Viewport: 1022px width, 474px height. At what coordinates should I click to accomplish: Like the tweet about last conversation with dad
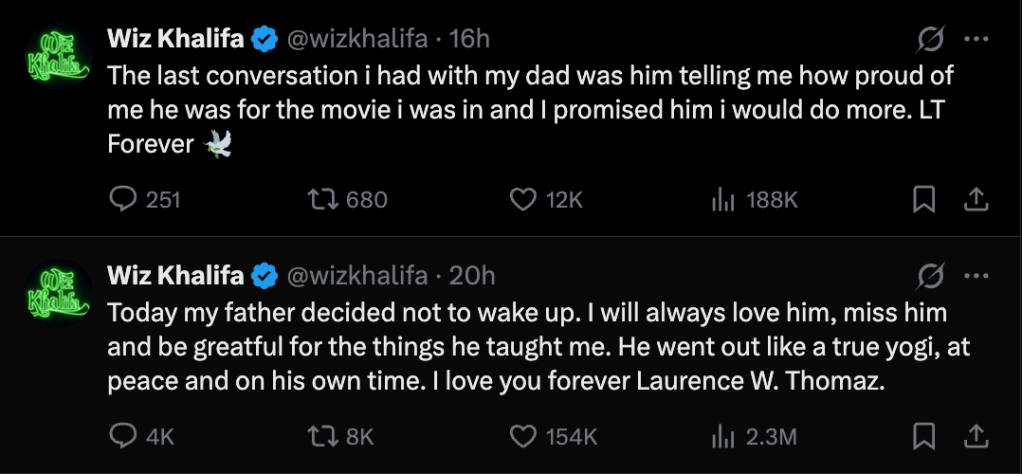click(x=523, y=200)
